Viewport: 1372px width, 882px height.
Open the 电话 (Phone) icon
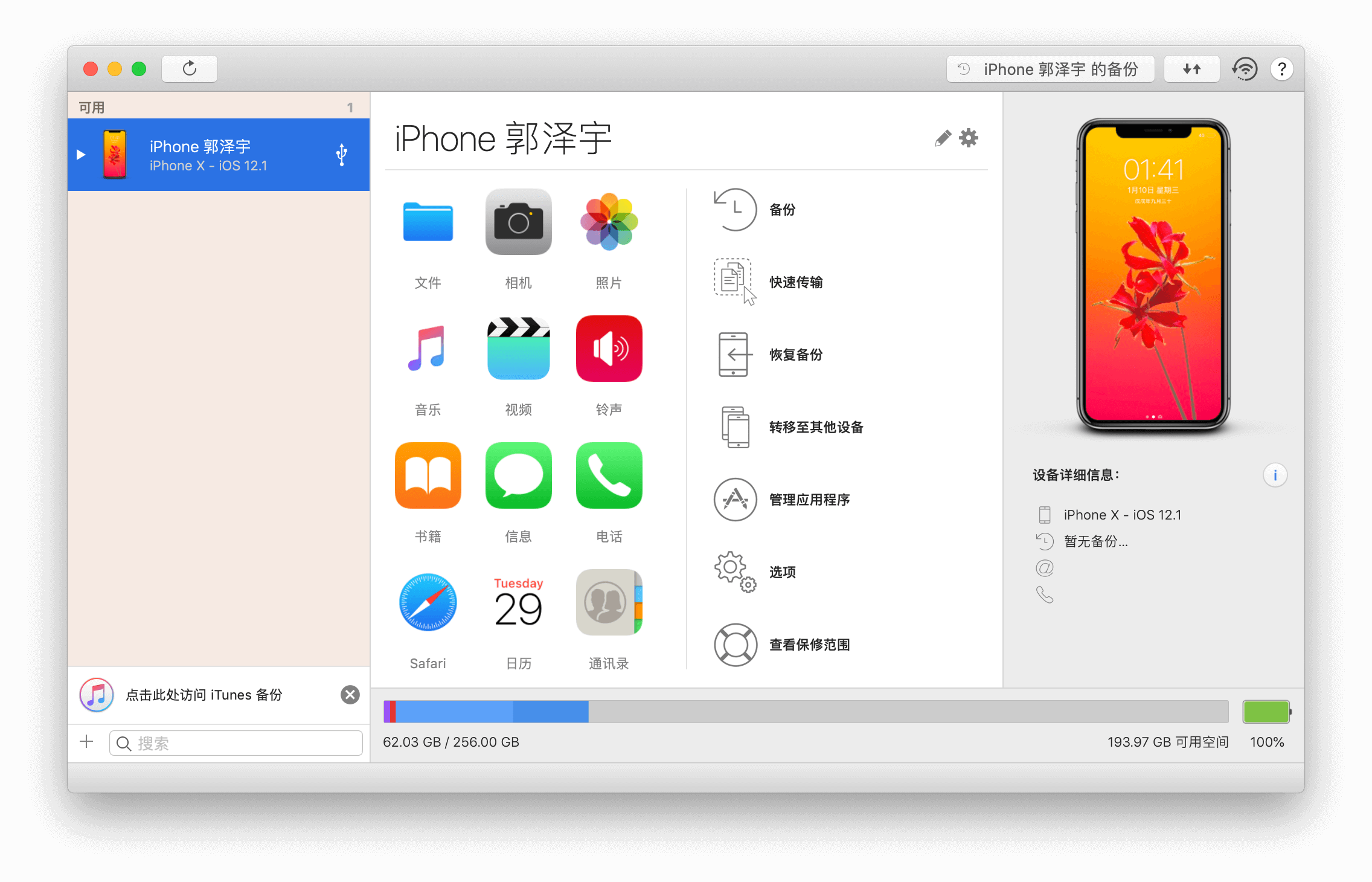[x=609, y=475]
